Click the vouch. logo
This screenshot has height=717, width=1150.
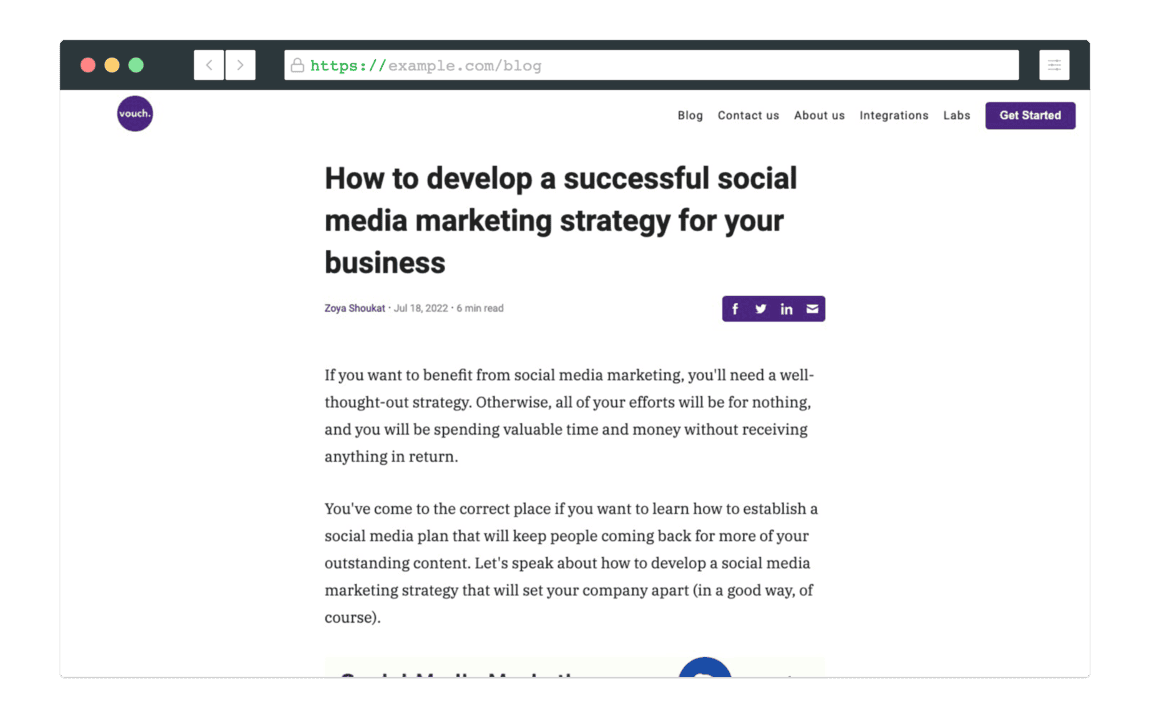(x=135, y=114)
